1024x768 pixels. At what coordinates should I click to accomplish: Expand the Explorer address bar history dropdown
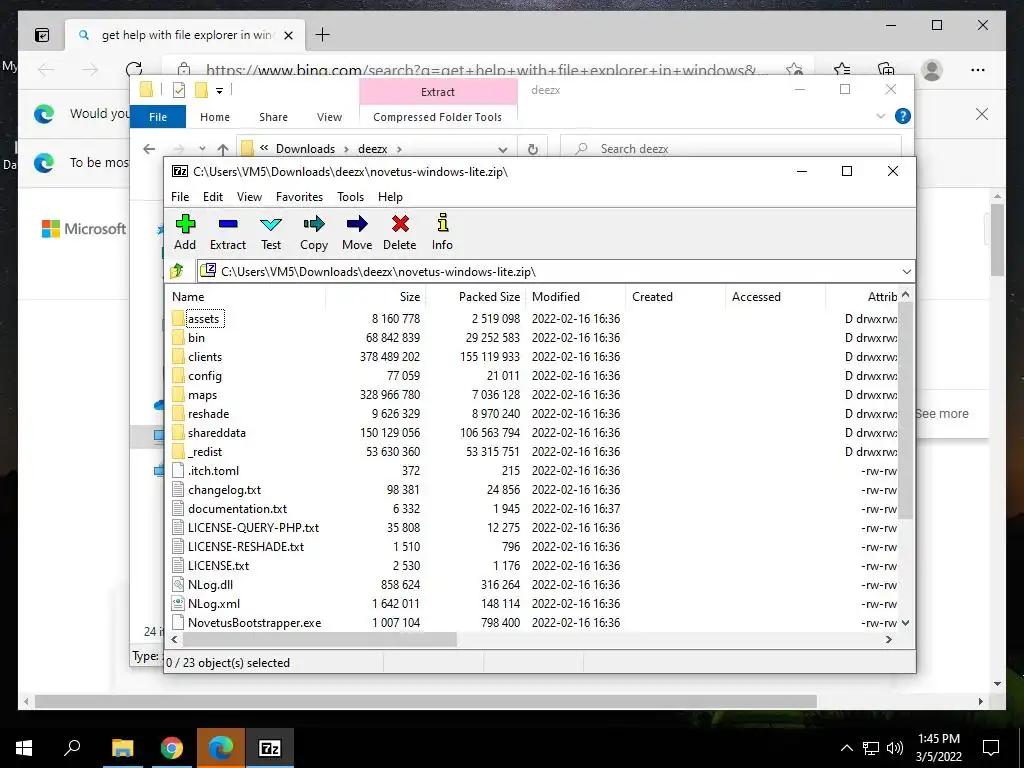pos(502,149)
